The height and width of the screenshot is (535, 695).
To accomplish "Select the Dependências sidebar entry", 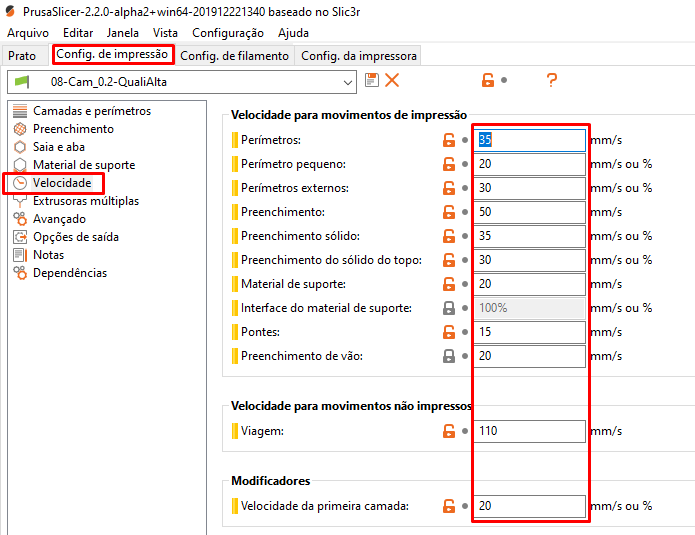I will tap(70, 273).
